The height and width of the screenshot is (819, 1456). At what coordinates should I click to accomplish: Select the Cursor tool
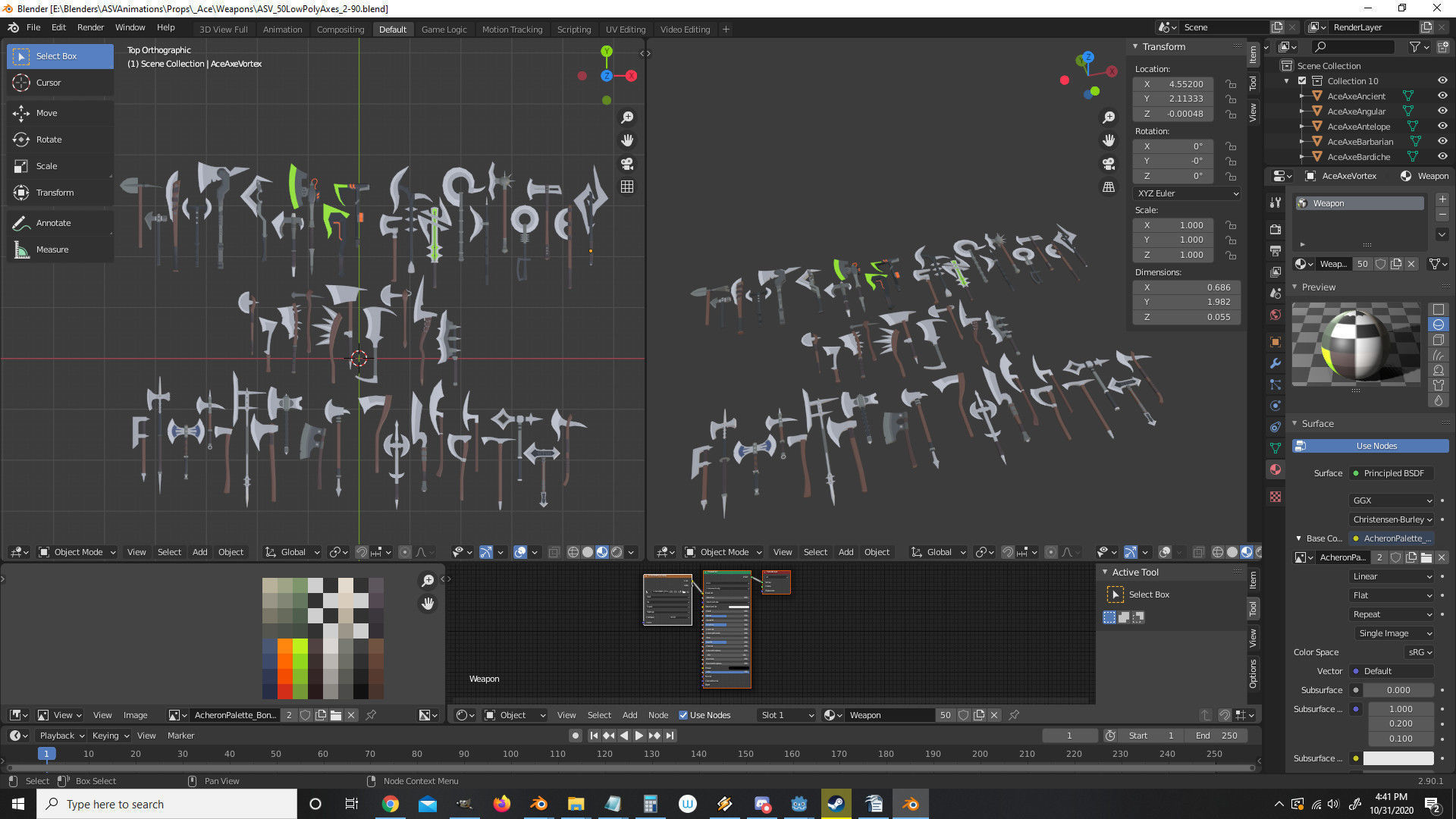49,83
